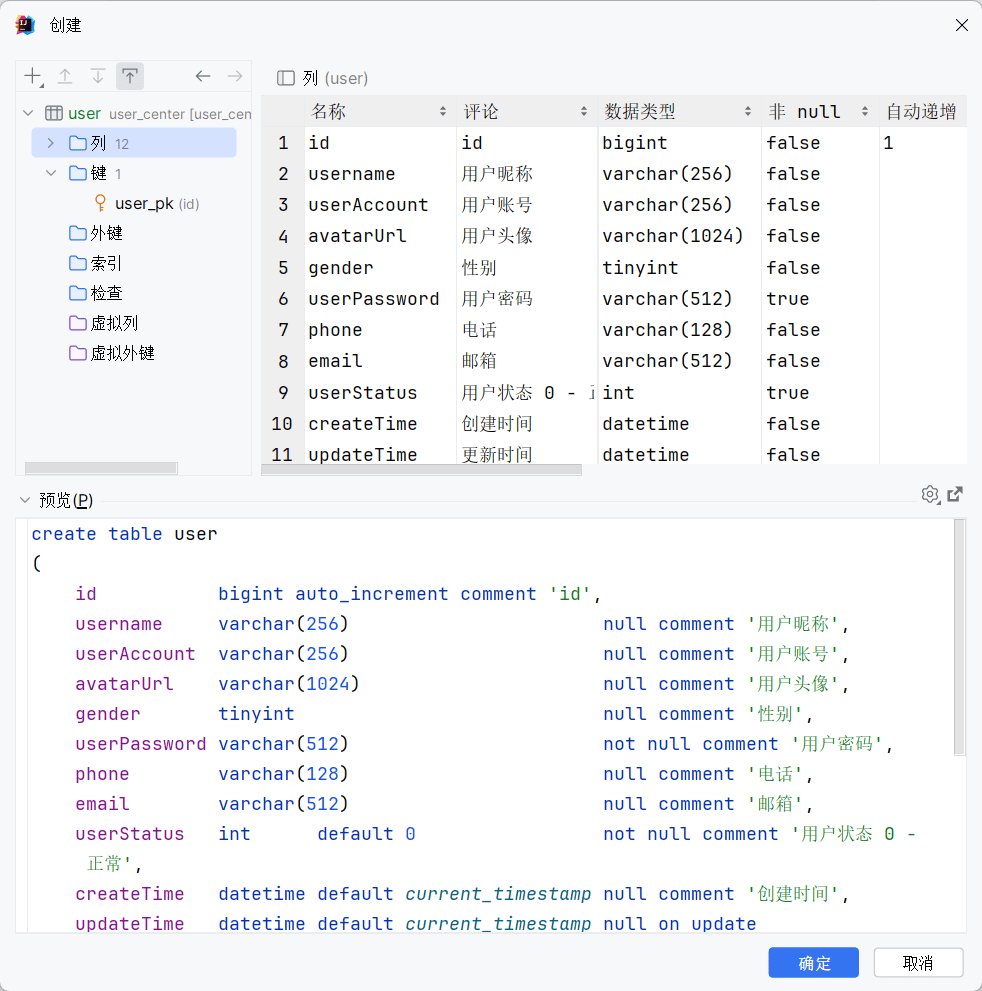Expand the 列 12 folder node

click(x=51, y=143)
